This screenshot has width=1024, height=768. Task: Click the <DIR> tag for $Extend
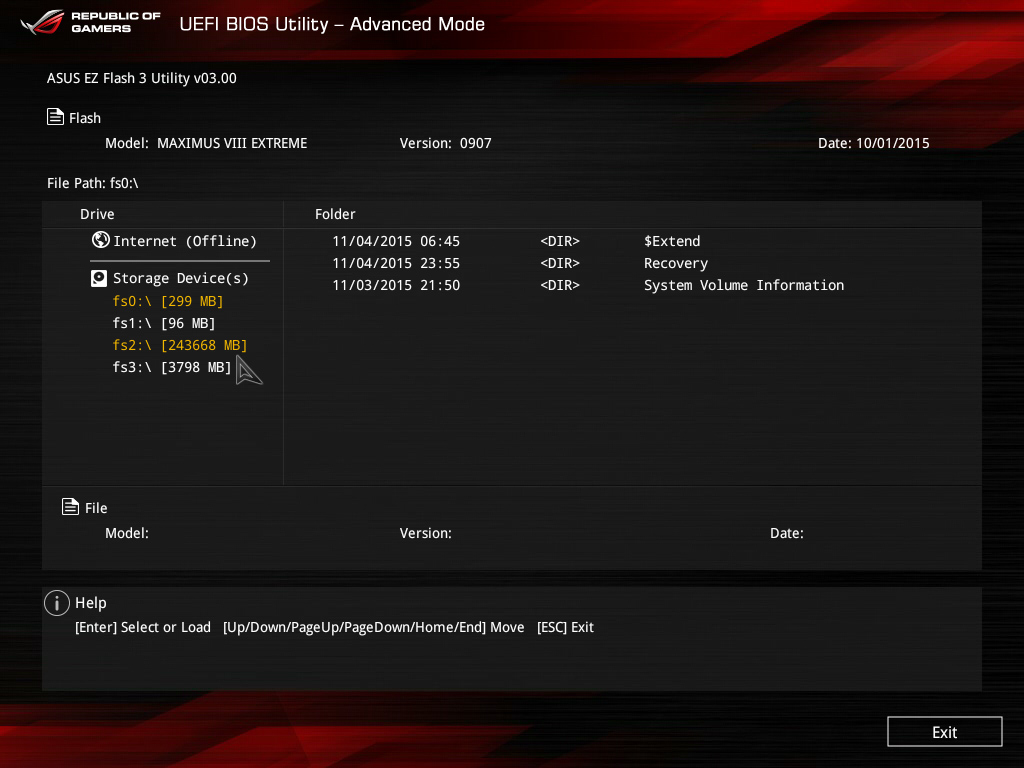tap(560, 241)
